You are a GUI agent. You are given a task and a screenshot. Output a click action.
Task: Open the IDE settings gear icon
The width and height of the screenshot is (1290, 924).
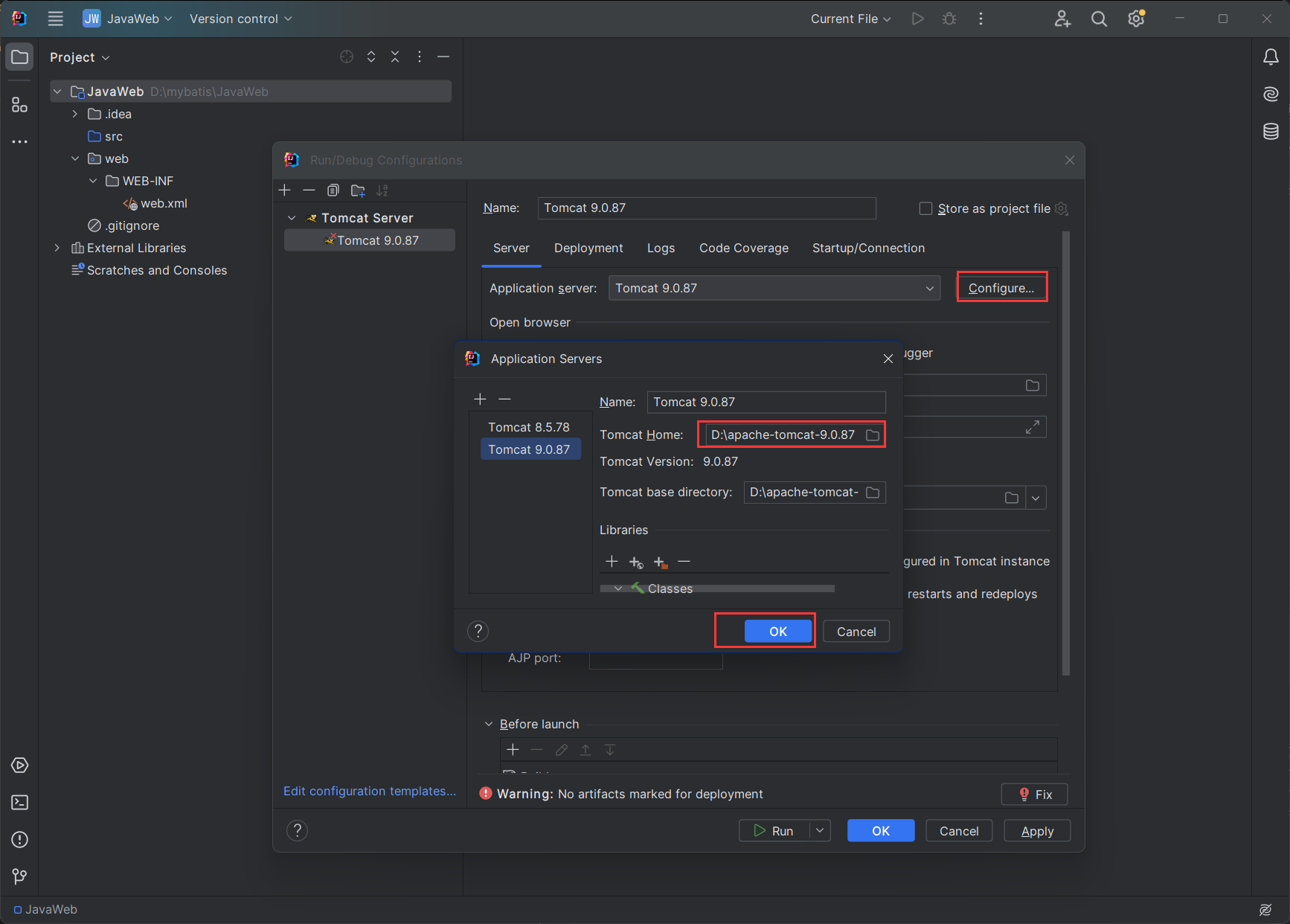click(x=1136, y=19)
